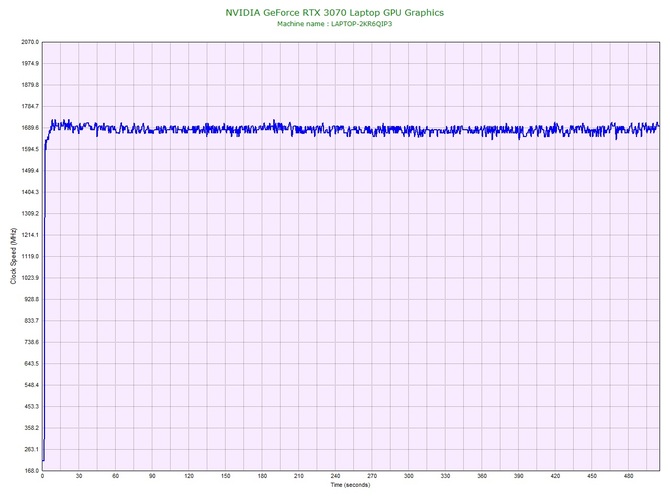Click the 1594.5 y-axis value

coord(30,149)
